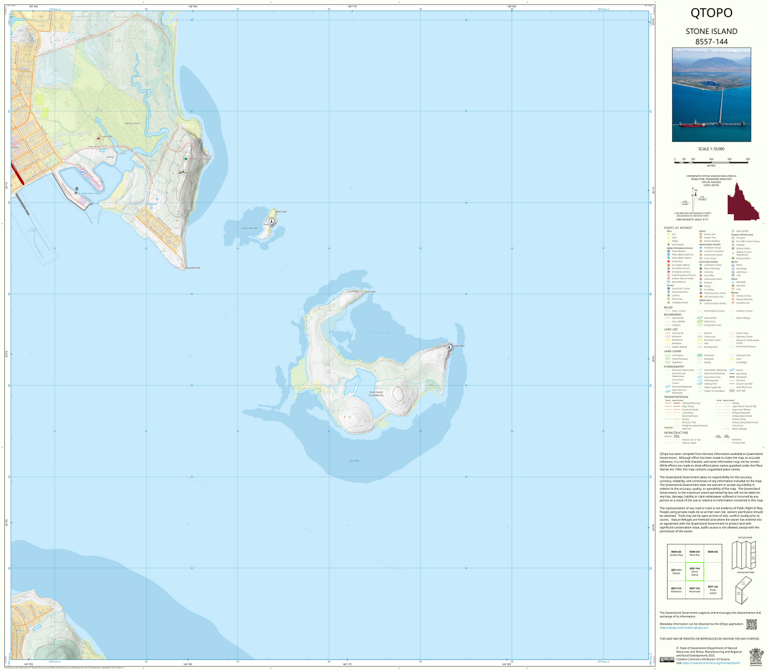
Task: Click the STONE ISLAND map name heading
Action: (x=711, y=31)
